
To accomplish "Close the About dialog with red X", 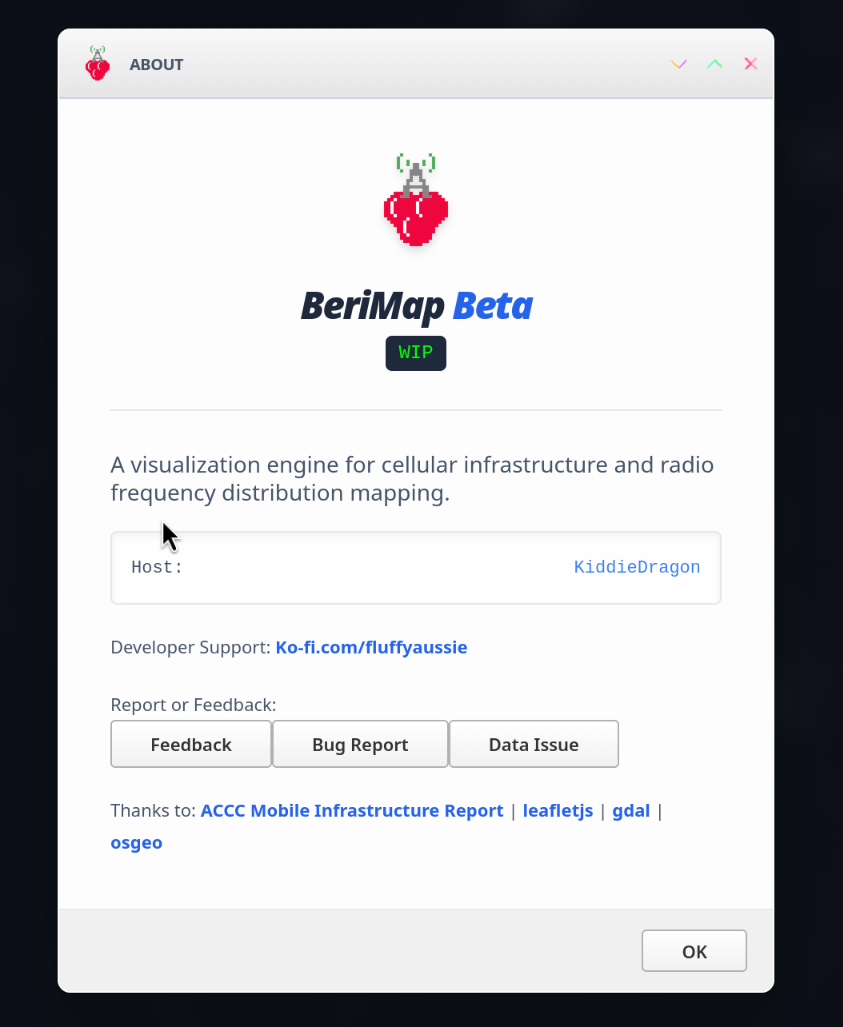I will coord(751,64).
